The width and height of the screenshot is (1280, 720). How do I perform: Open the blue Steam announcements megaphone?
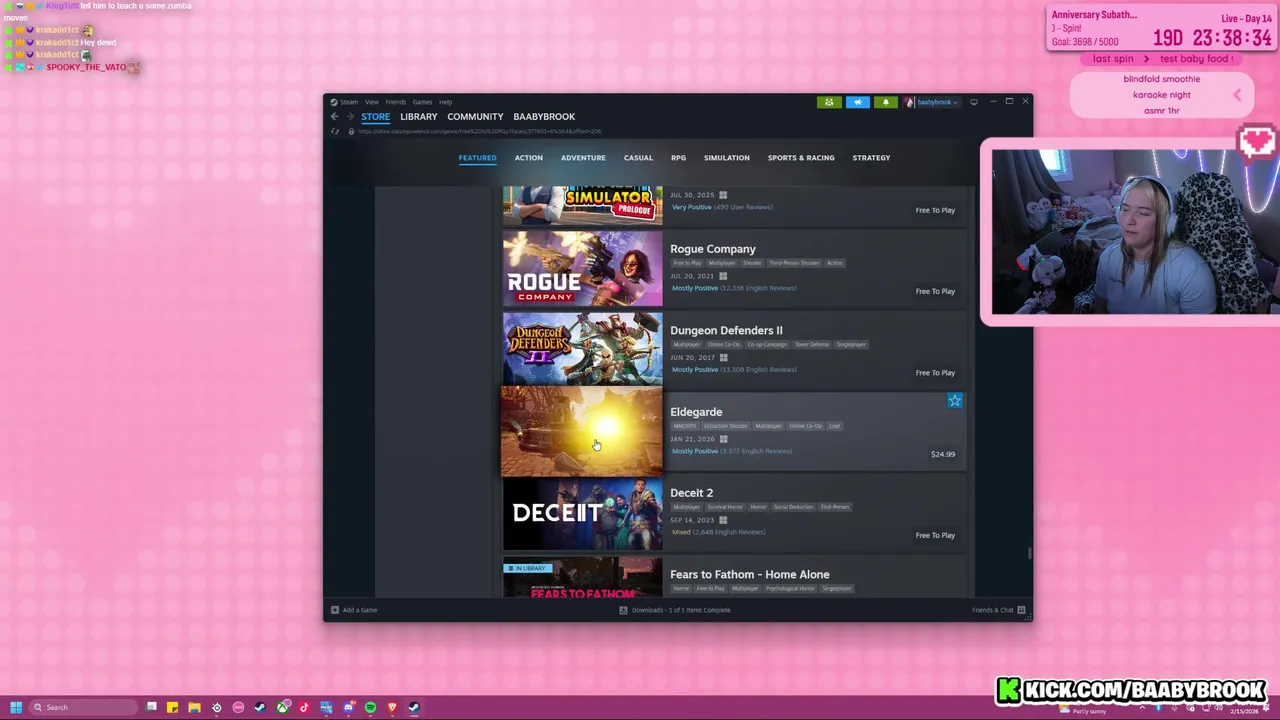coord(857,102)
